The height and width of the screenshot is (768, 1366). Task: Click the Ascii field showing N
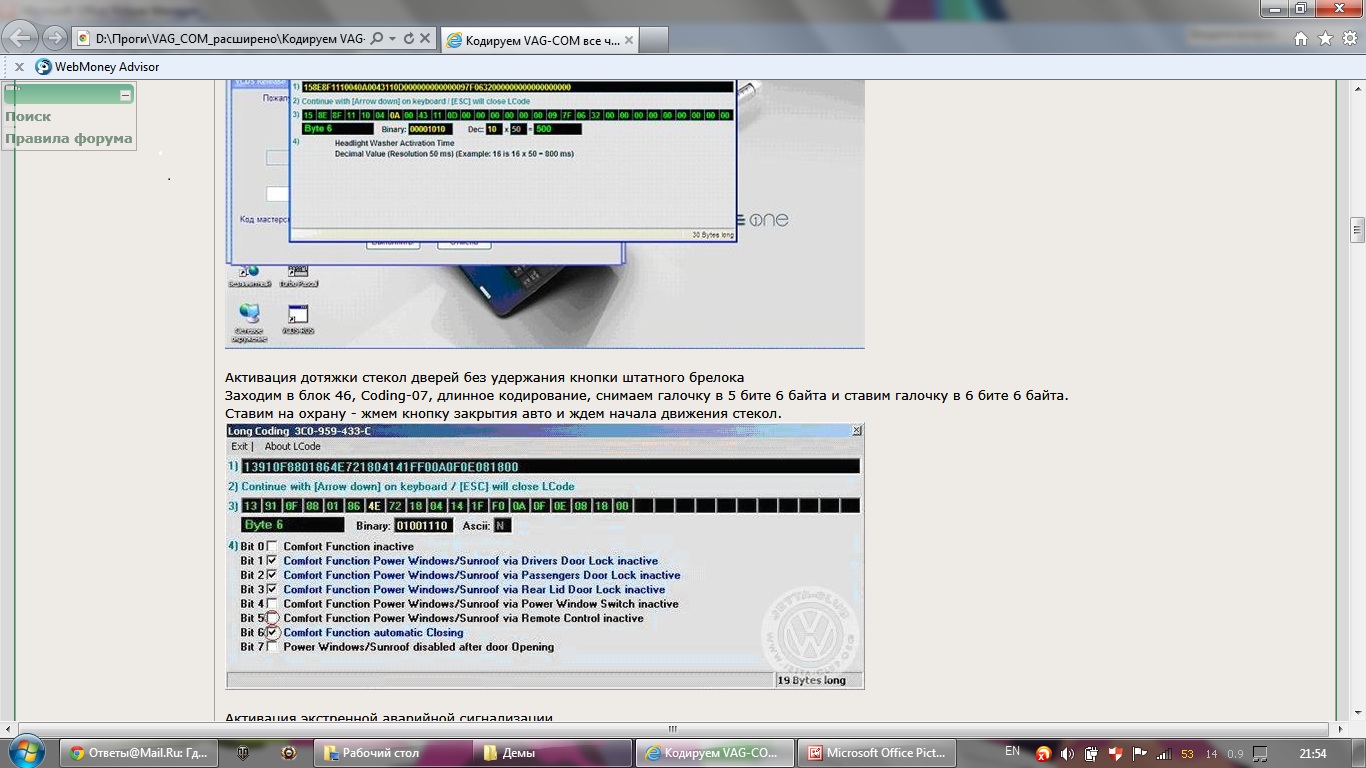pos(502,525)
